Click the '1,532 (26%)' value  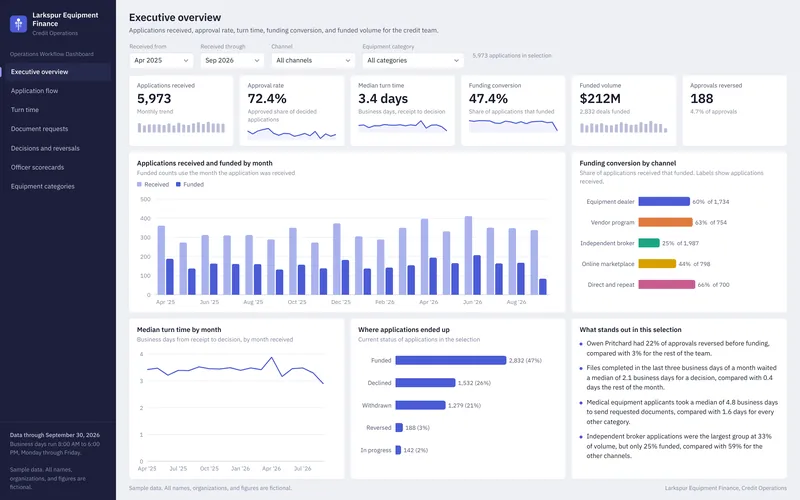click(474, 383)
